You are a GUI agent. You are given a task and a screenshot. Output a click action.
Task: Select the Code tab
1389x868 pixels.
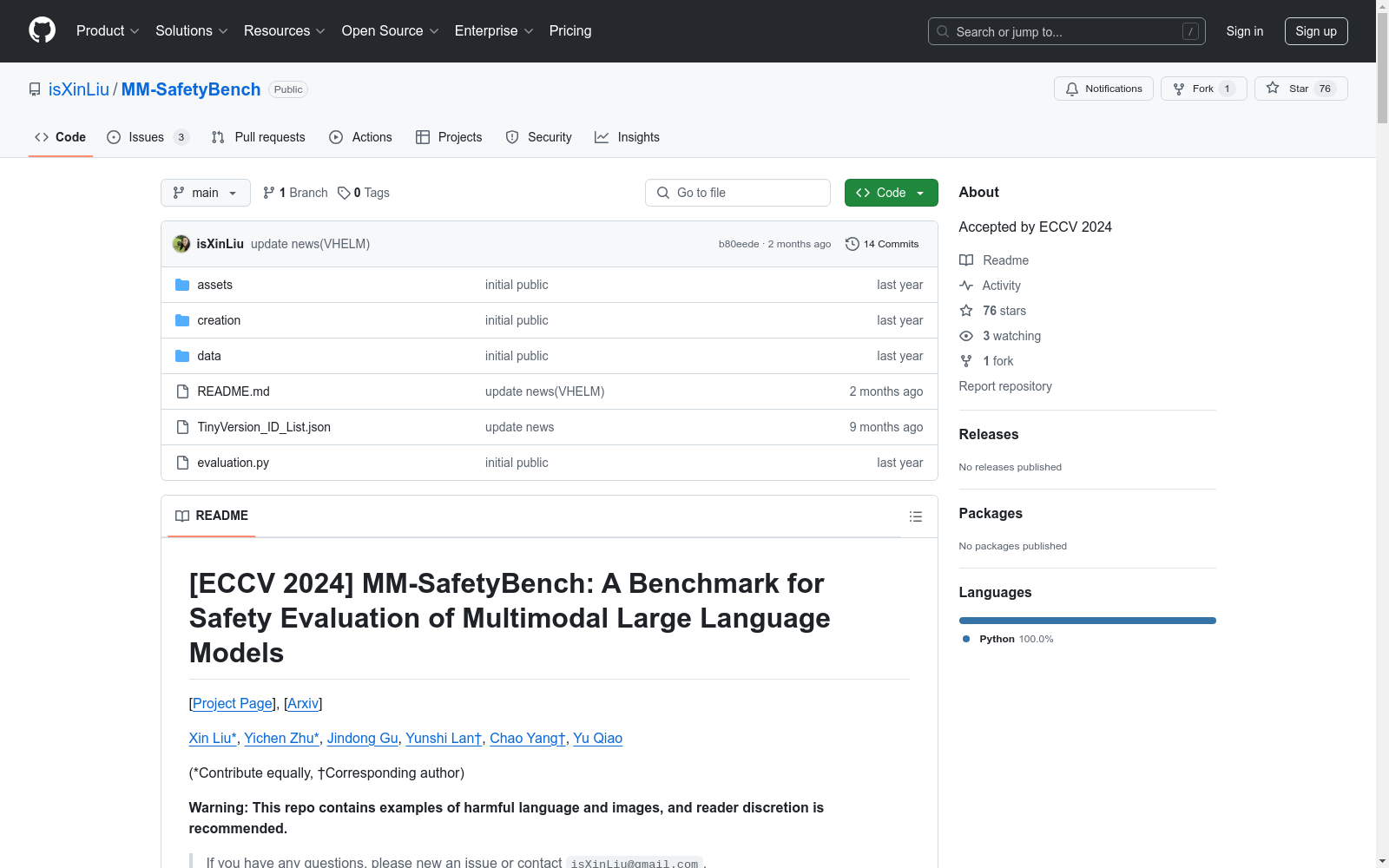(x=61, y=137)
